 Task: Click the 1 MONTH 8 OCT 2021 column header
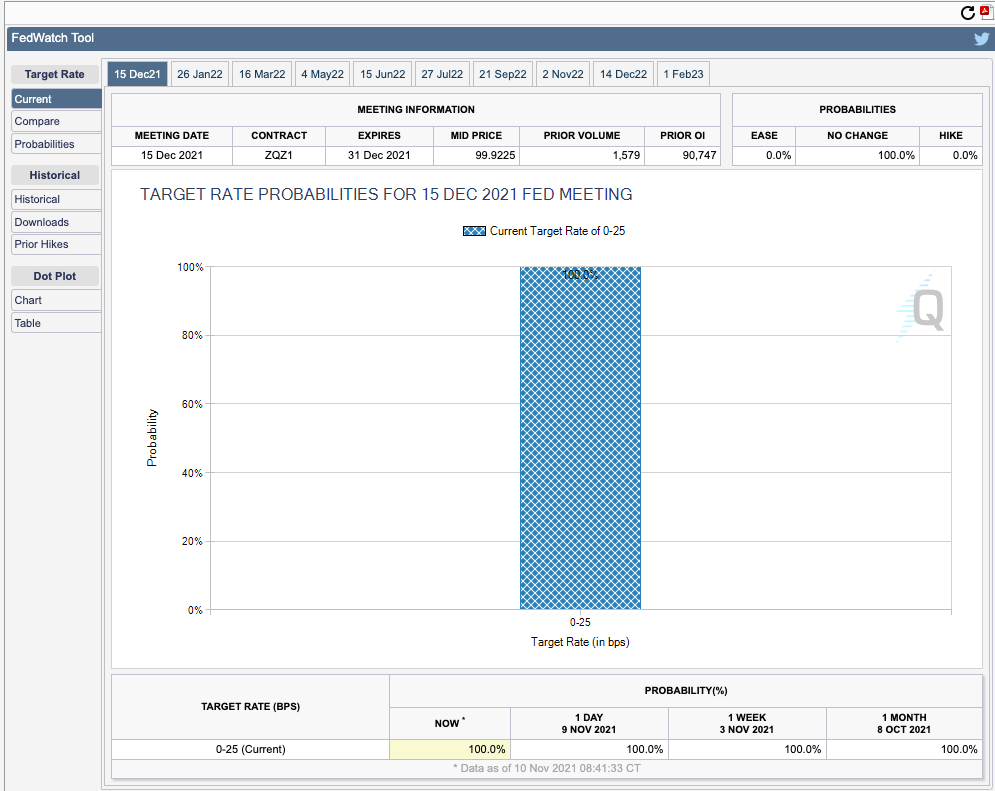904,723
